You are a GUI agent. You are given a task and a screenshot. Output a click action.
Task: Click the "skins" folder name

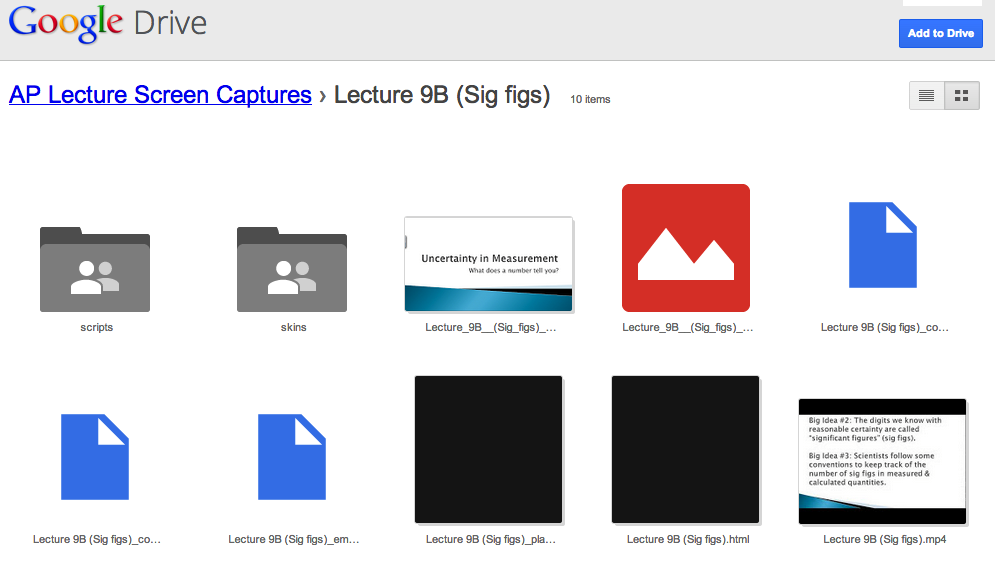point(293,327)
